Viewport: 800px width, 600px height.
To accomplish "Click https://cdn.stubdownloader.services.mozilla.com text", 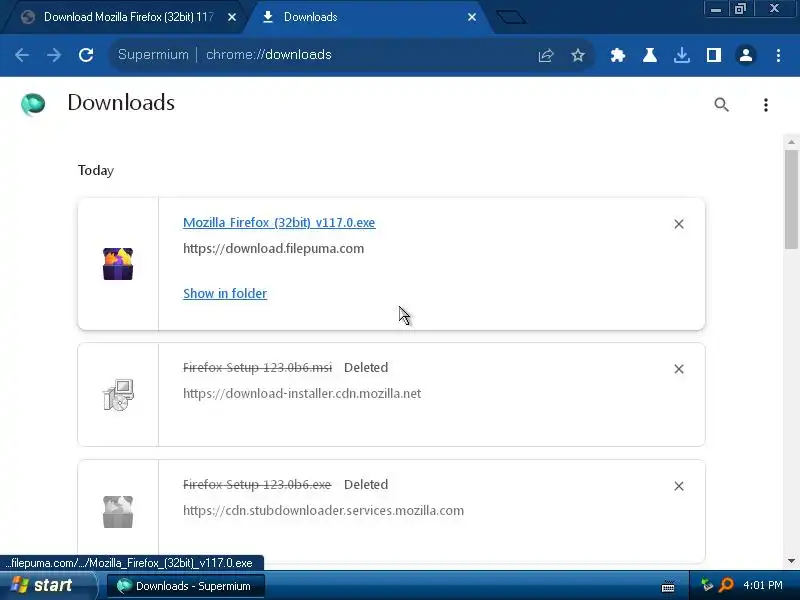I will pyautogui.click(x=323, y=510).
